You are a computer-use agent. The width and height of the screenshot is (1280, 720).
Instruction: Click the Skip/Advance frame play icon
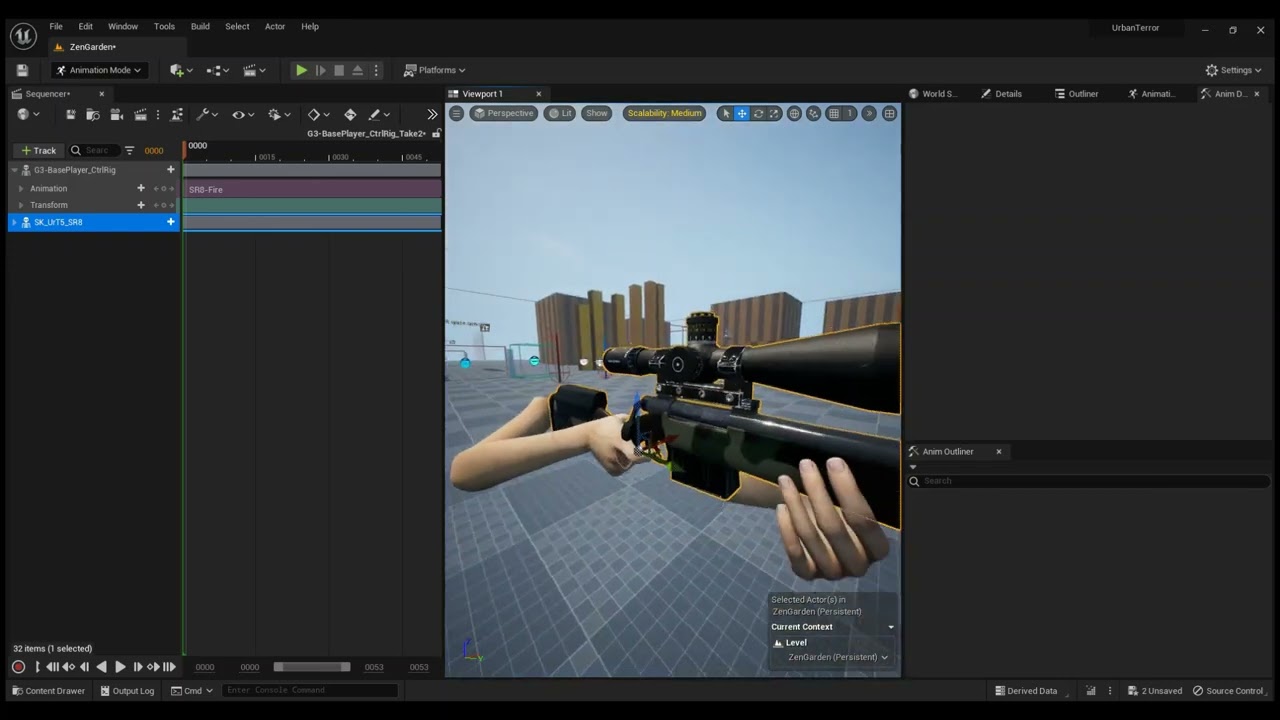point(320,70)
